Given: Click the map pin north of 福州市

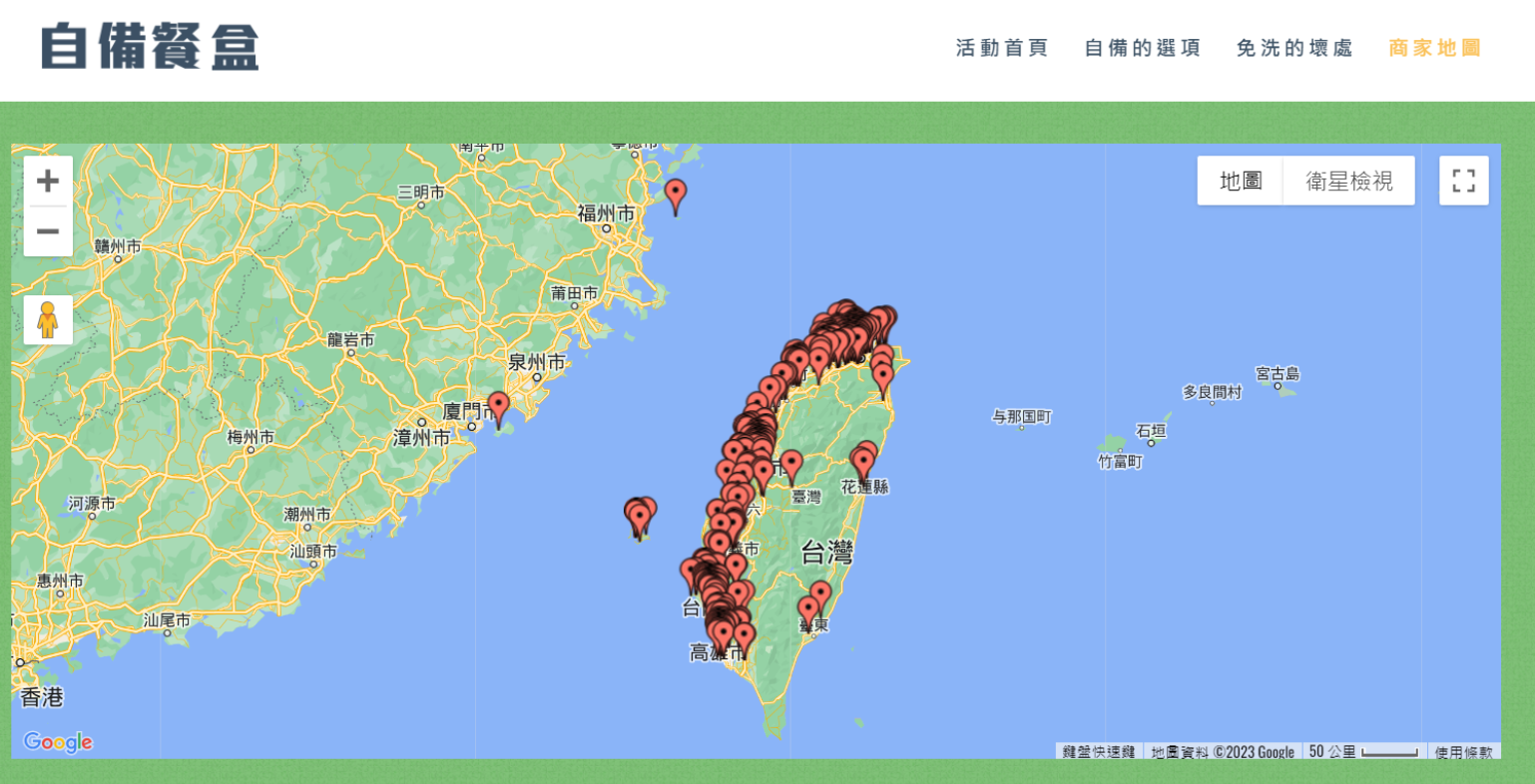Looking at the screenshot, I should (676, 196).
